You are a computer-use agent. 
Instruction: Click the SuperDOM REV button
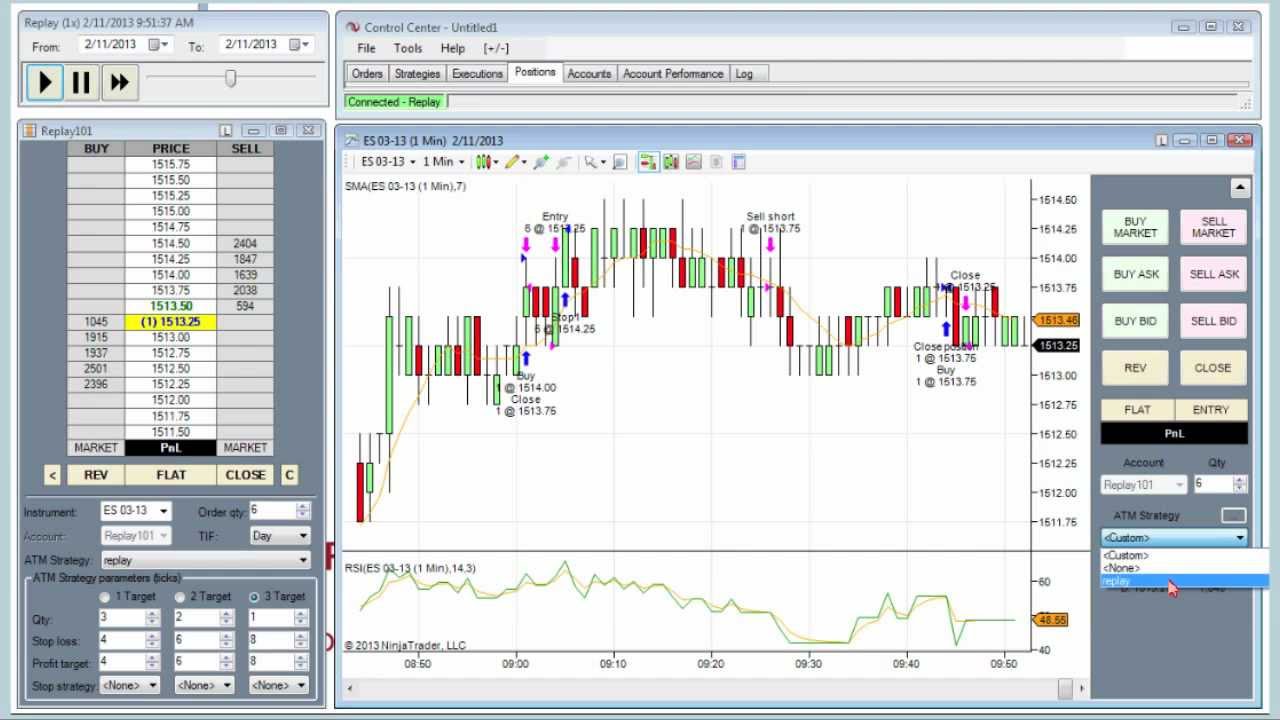tap(96, 475)
